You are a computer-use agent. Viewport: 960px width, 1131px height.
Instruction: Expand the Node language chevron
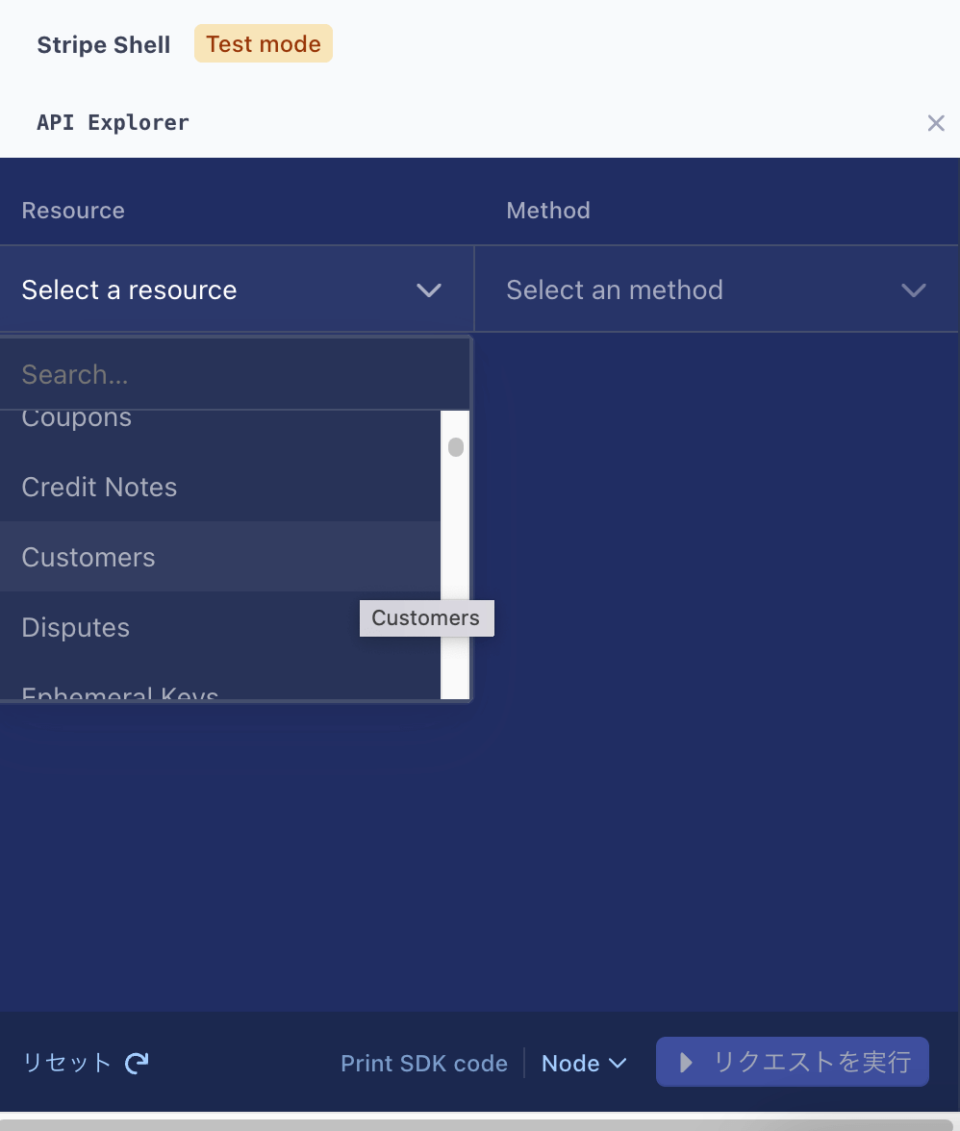pyautogui.click(x=618, y=1063)
